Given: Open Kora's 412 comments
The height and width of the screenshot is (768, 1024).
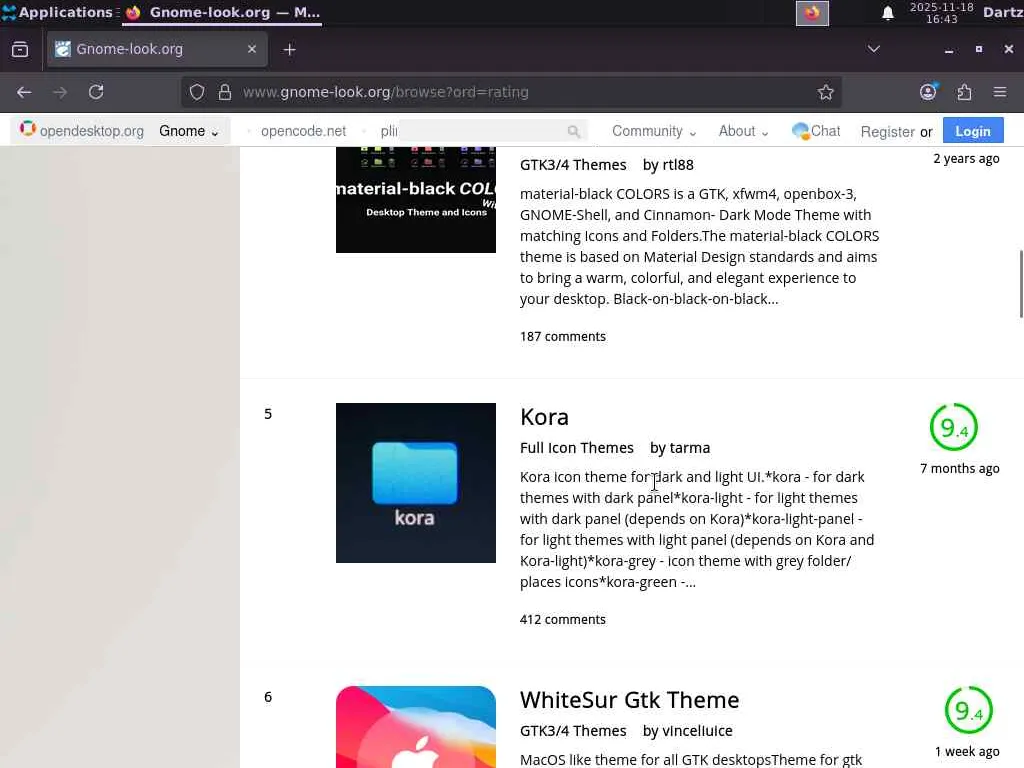Looking at the screenshot, I should coord(563,619).
